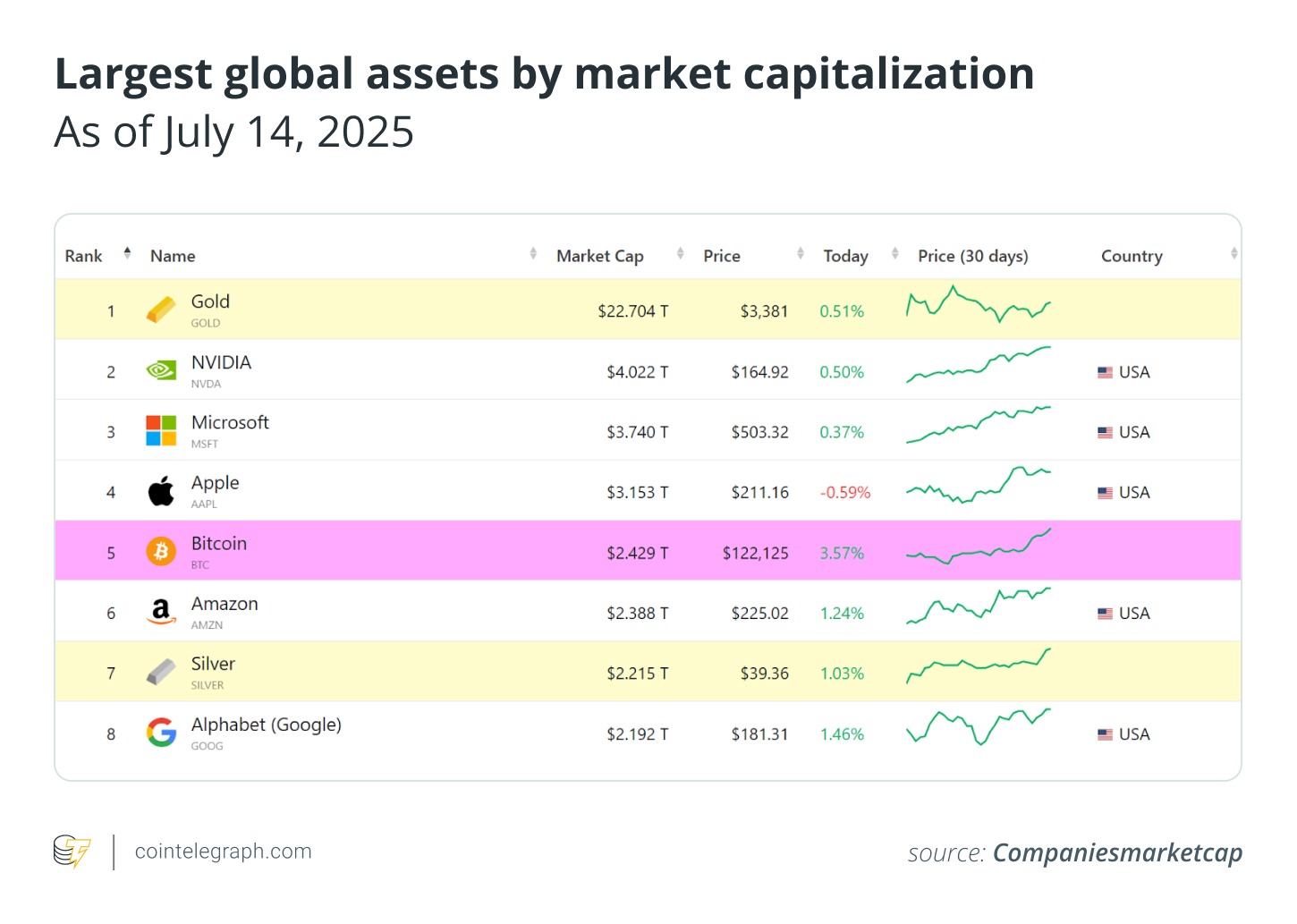Image resolution: width=1297 pixels, height=924 pixels.
Task: Click the Silver bar icon
Action: click(x=161, y=673)
